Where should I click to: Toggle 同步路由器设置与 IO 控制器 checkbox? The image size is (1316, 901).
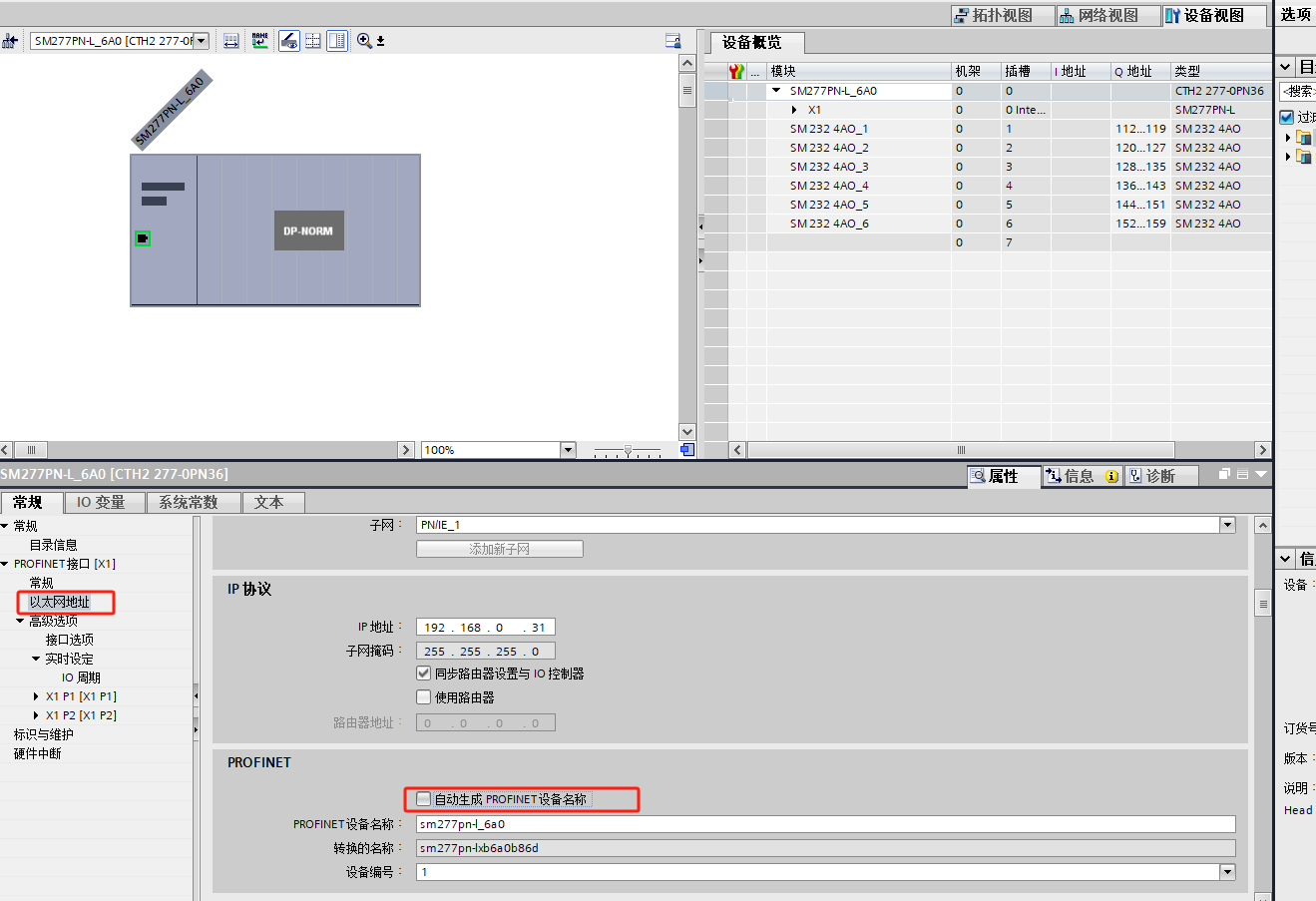(x=424, y=674)
